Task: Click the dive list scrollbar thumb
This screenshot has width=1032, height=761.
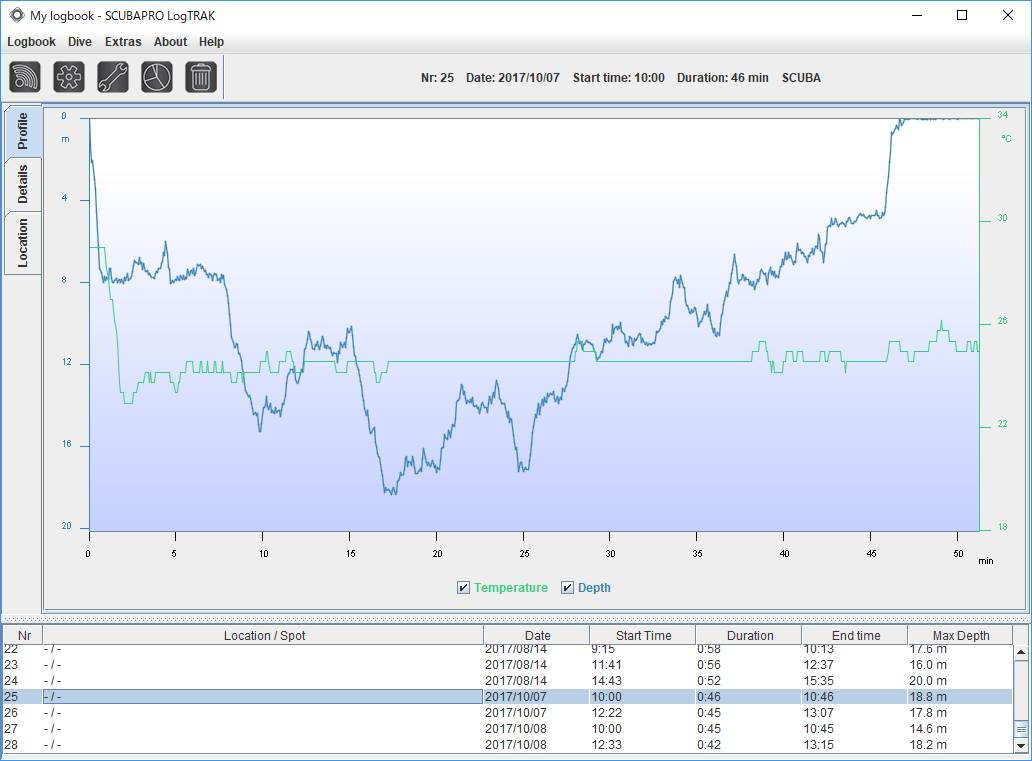Action: tap(1021, 729)
